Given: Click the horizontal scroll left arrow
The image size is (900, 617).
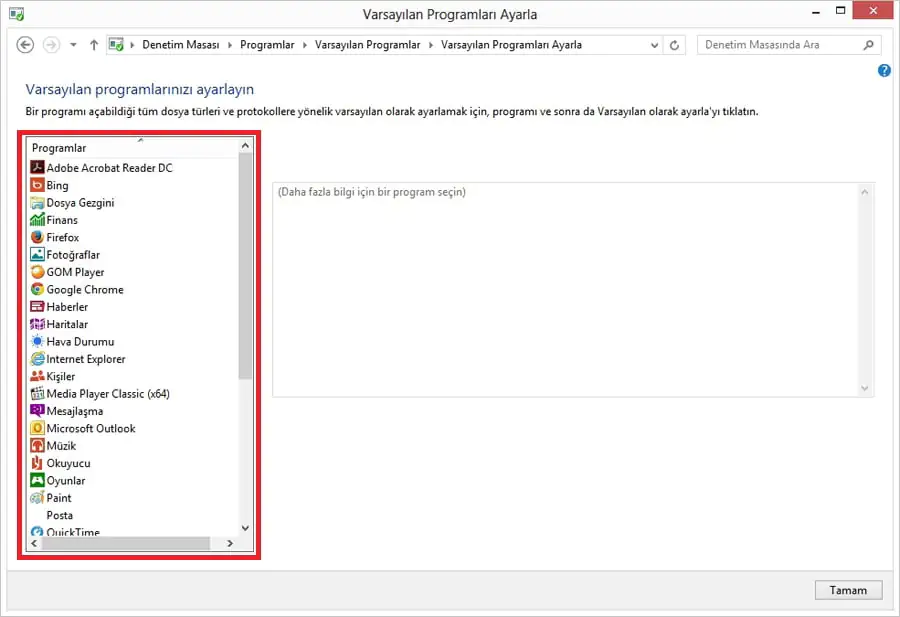Looking at the screenshot, I should (34, 544).
